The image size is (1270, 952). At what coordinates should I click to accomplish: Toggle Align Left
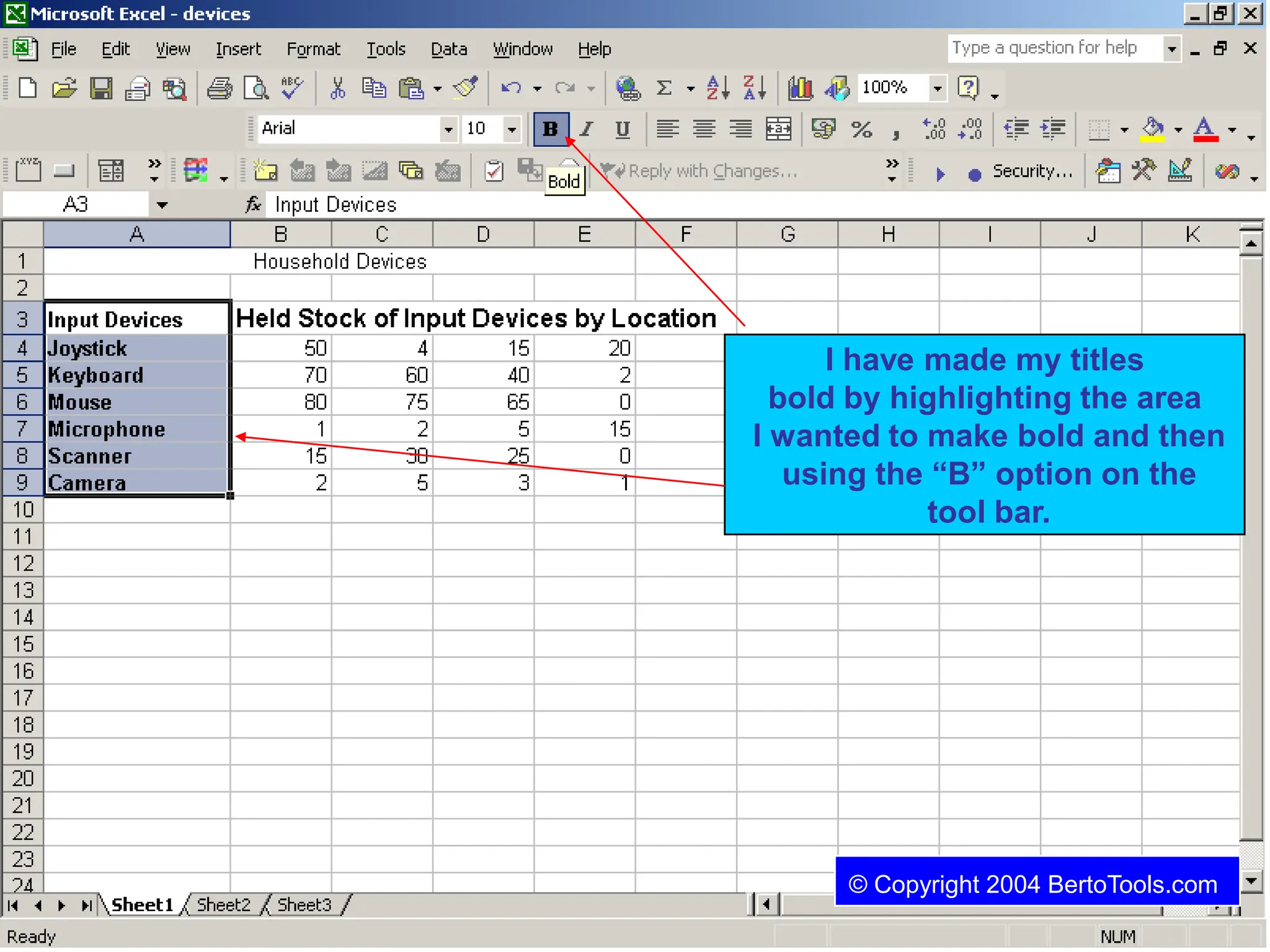tap(667, 129)
